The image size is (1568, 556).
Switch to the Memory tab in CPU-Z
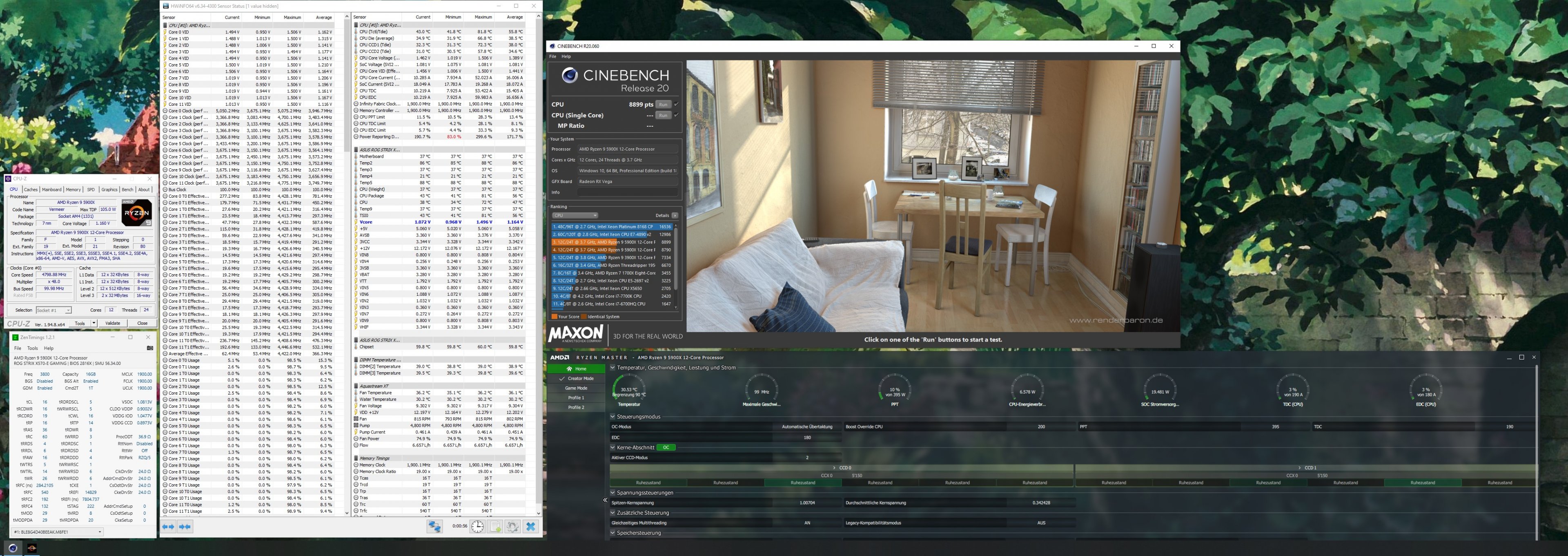[73, 190]
